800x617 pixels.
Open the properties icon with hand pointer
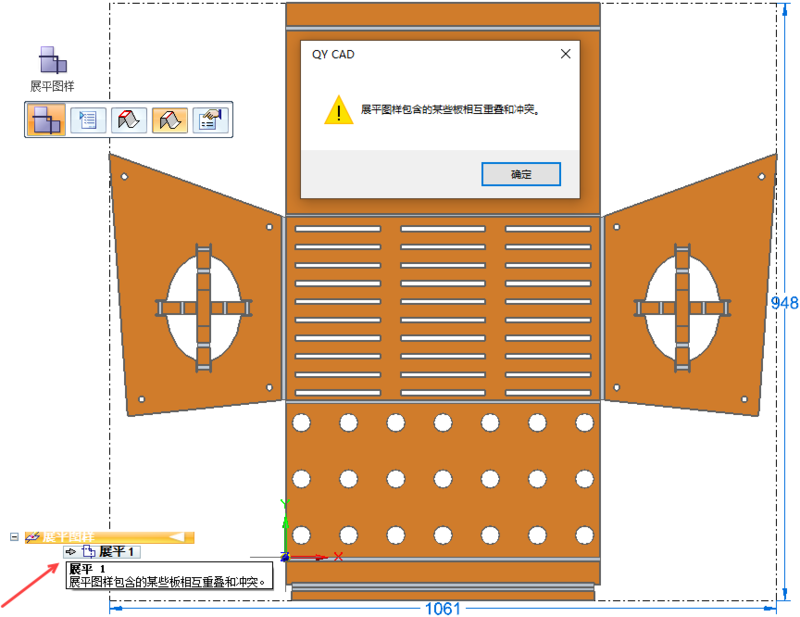211,120
